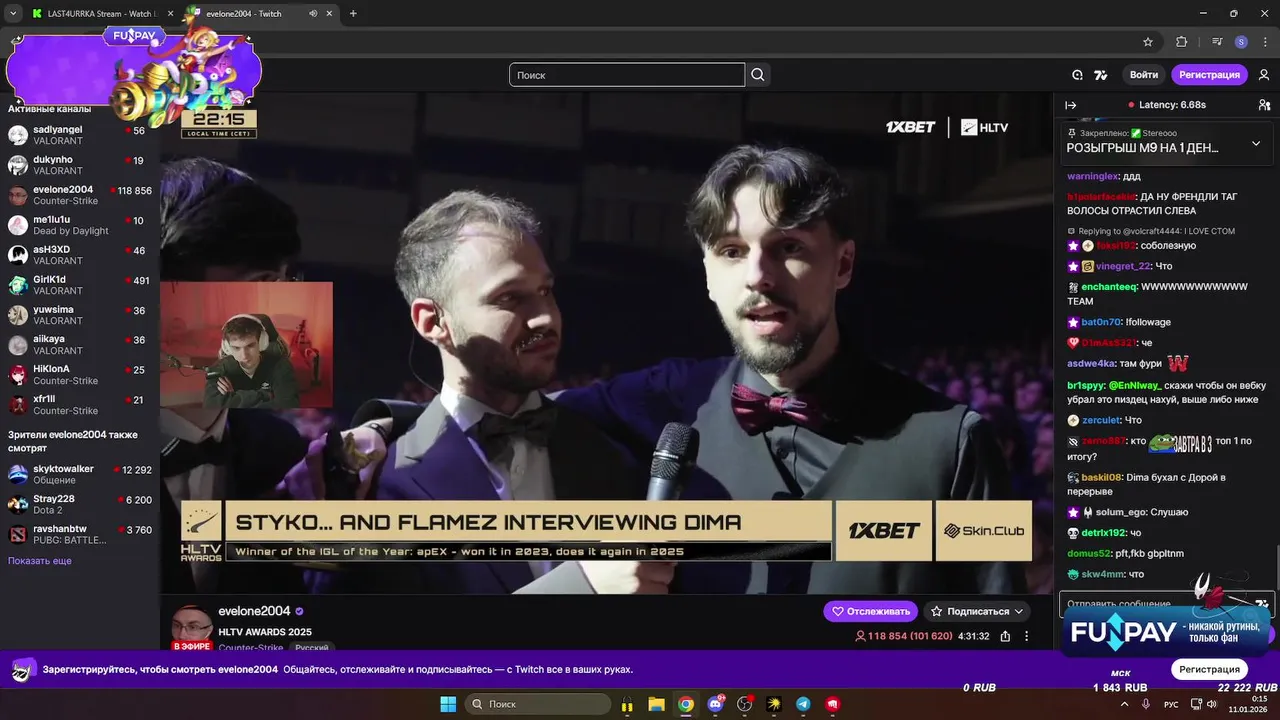Image resolution: width=1280 pixels, height=720 pixels.
Task: Click Показать еще to show more channels
Action: pyautogui.click(x=40, y=561)
